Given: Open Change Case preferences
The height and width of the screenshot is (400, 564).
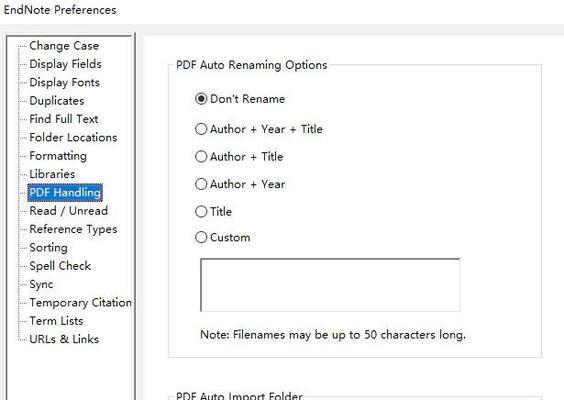Looking at the screenshot, I should pos(64,46).
